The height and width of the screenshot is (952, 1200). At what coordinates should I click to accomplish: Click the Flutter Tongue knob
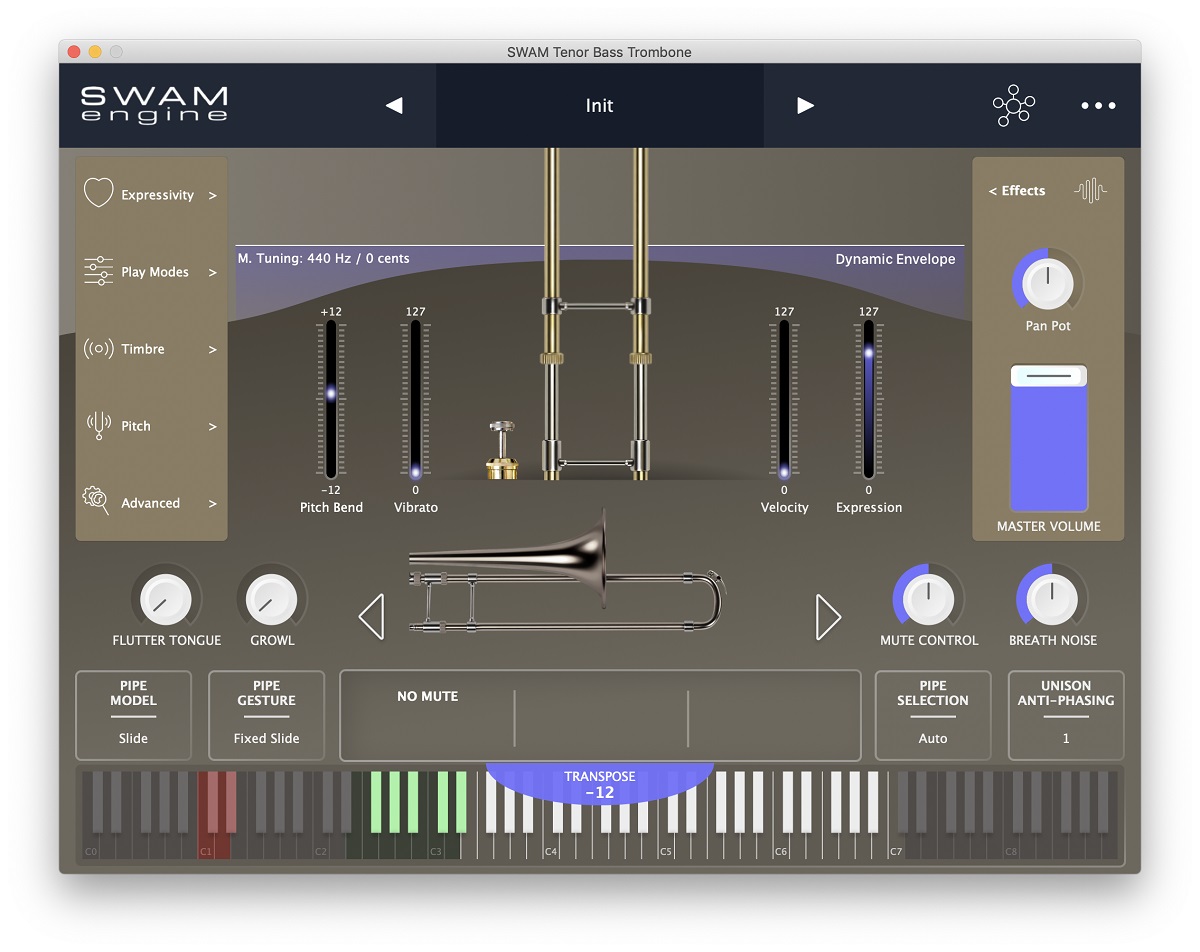pyautogui.click(x=166, y=598)
